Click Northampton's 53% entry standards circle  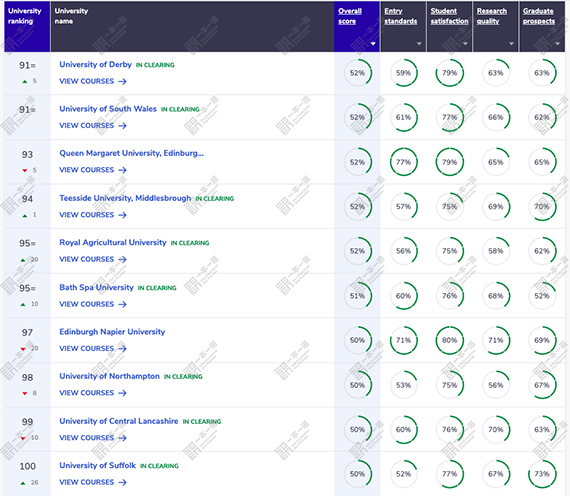coord(404,385)
